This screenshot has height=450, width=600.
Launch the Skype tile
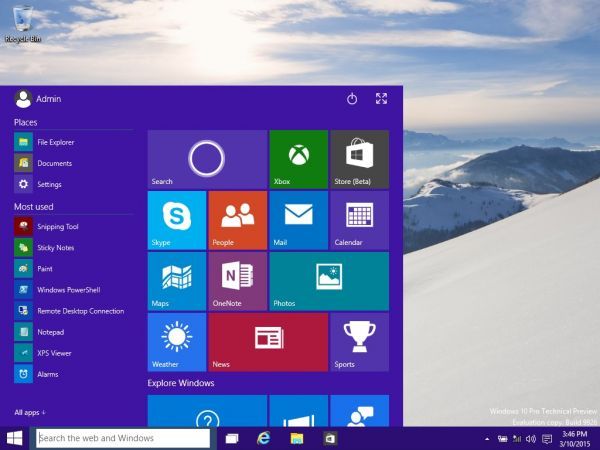pos(177,220)
